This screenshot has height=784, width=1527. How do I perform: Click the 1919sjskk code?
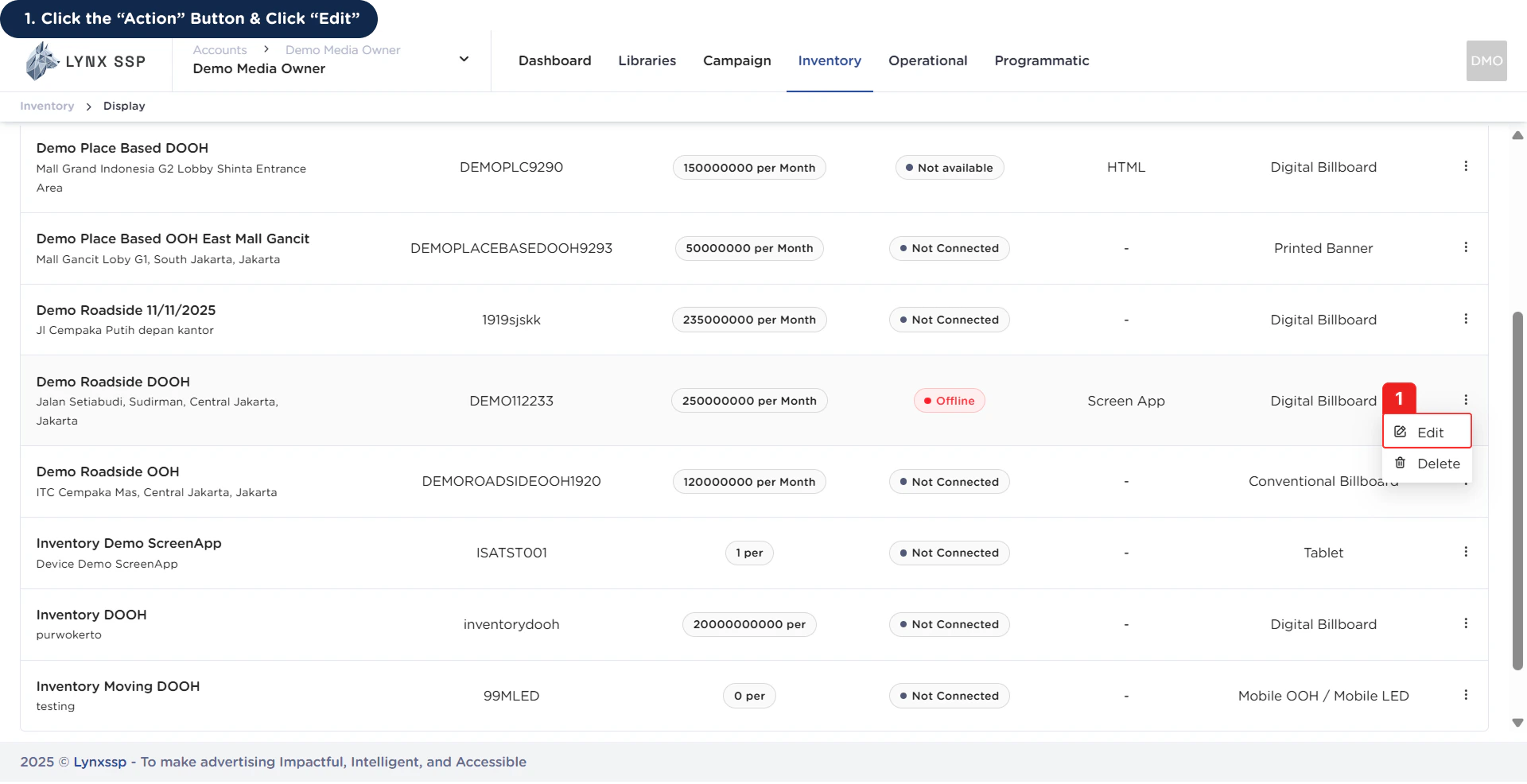(x=511, y=320)
